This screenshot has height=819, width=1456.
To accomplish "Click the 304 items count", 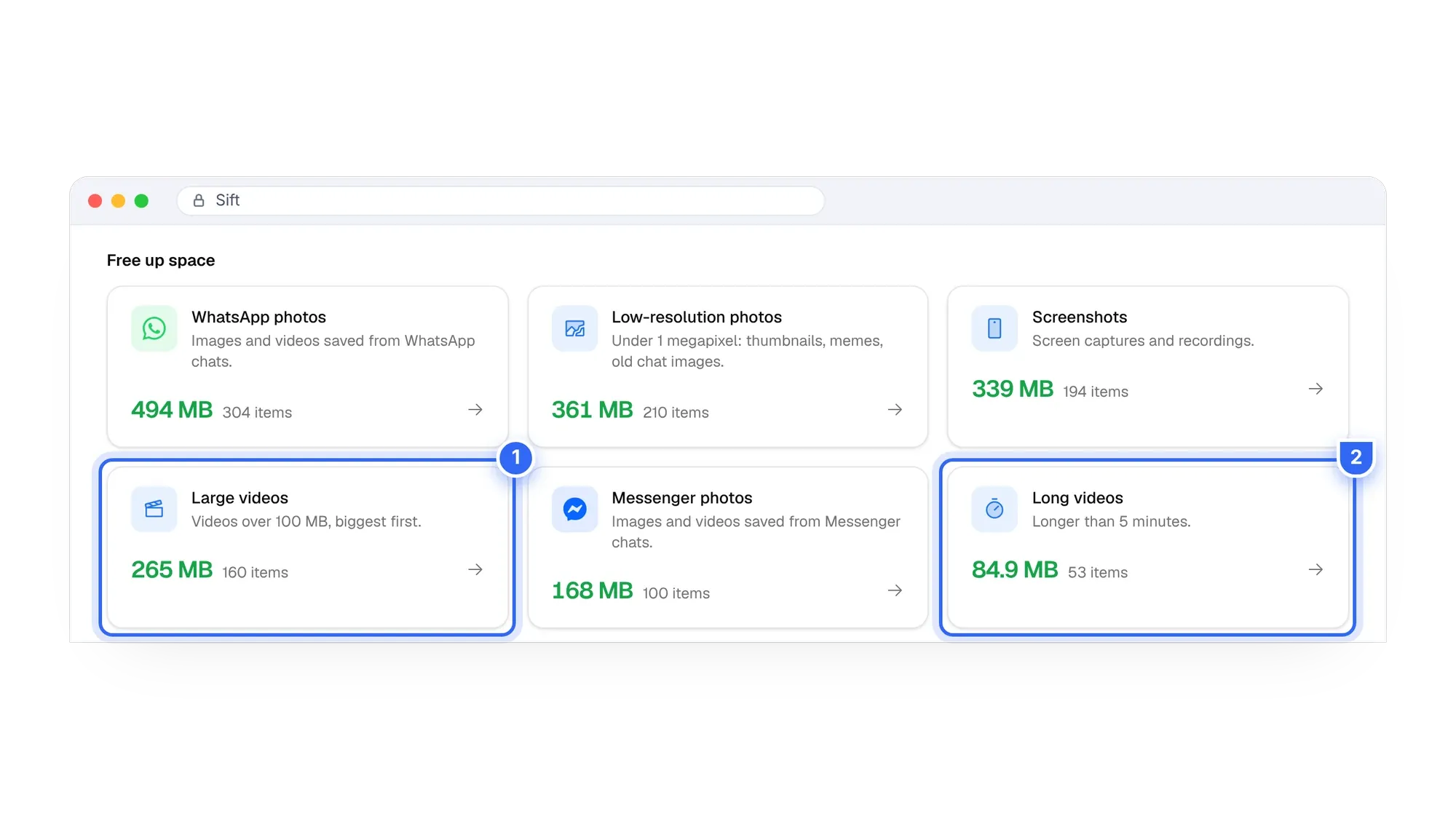I will coord(257,413).
